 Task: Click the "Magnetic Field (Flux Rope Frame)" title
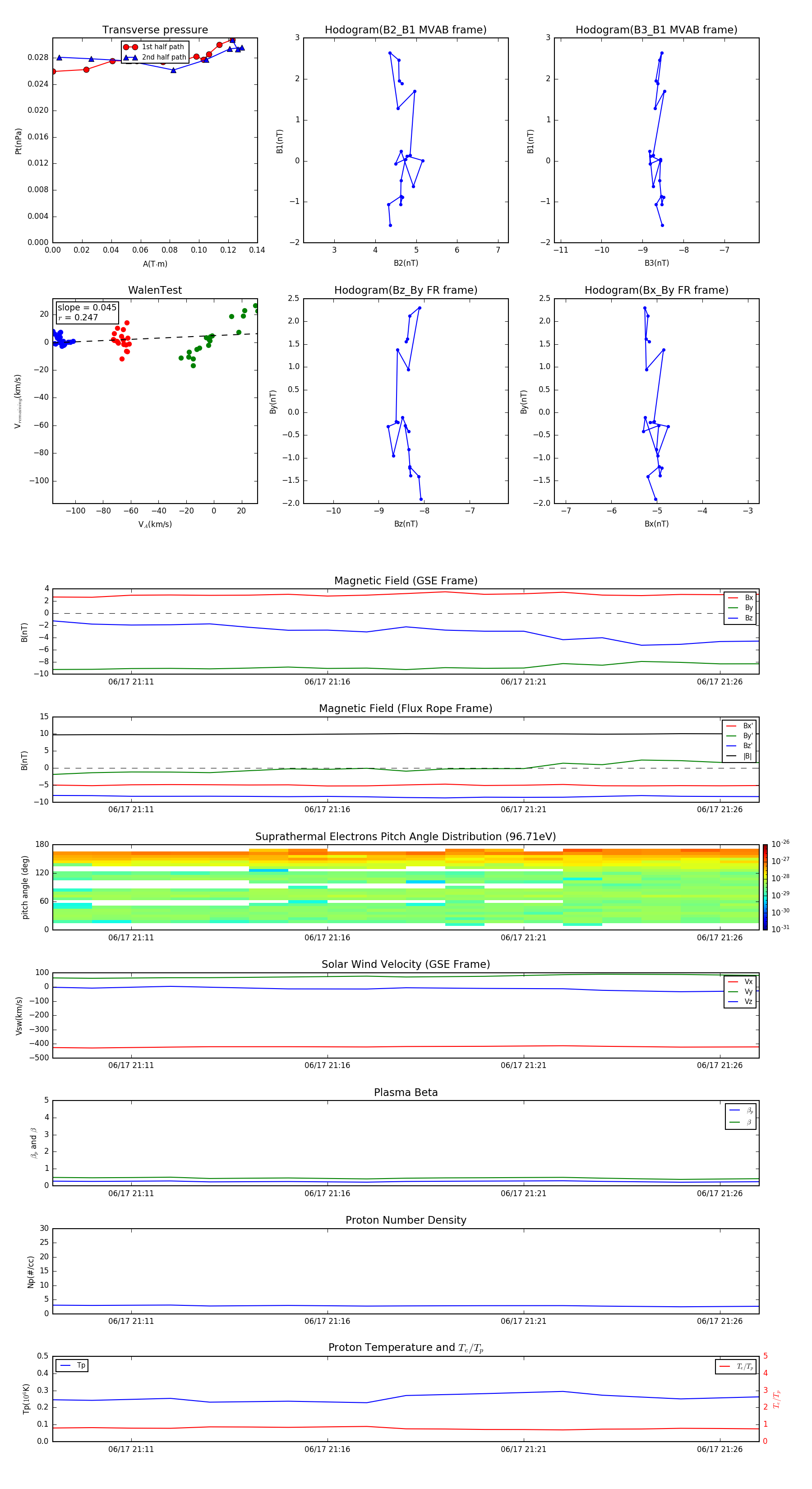405,709
